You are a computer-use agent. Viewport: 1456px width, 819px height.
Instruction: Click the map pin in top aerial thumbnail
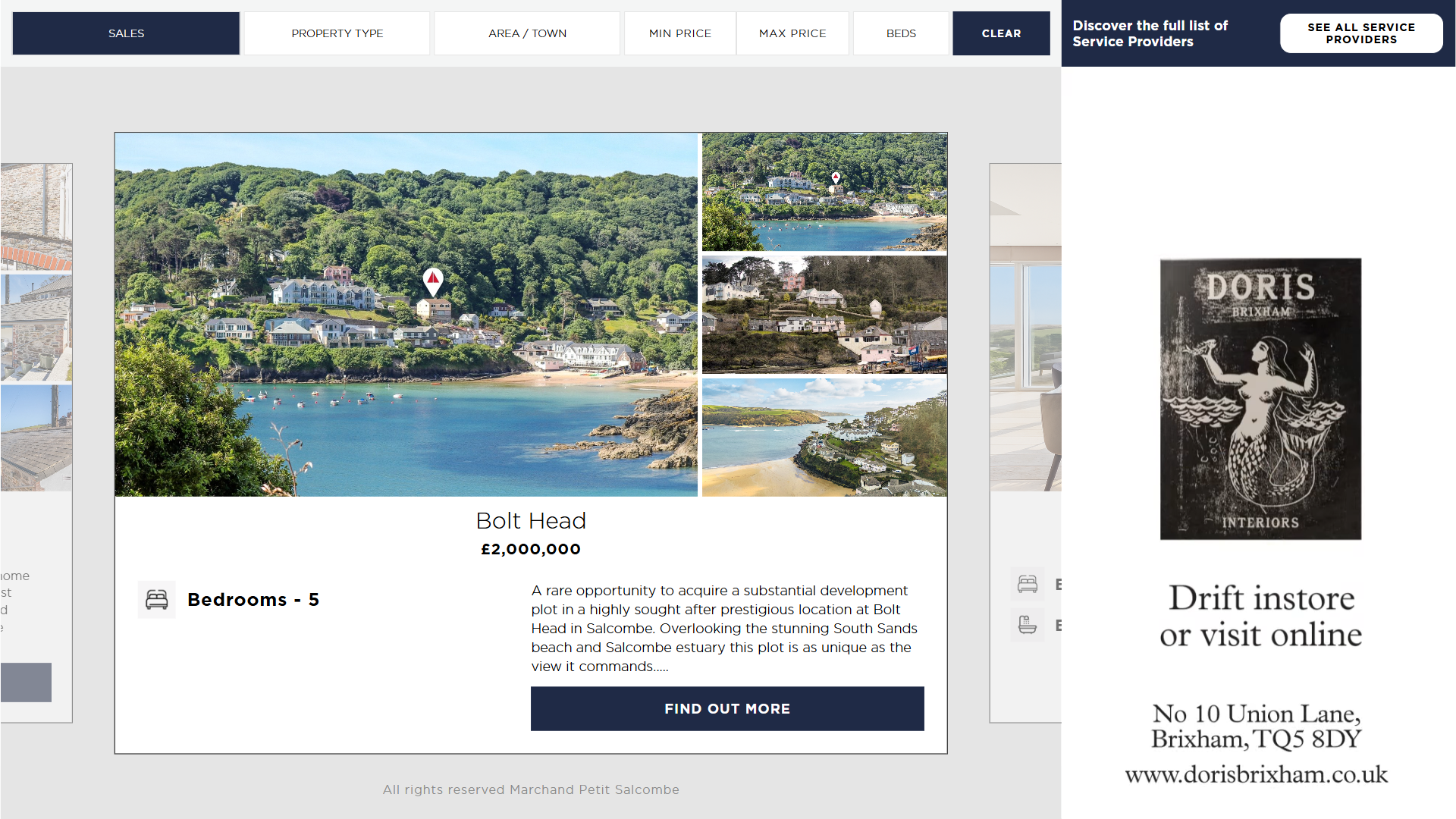(x=836, y=177)
